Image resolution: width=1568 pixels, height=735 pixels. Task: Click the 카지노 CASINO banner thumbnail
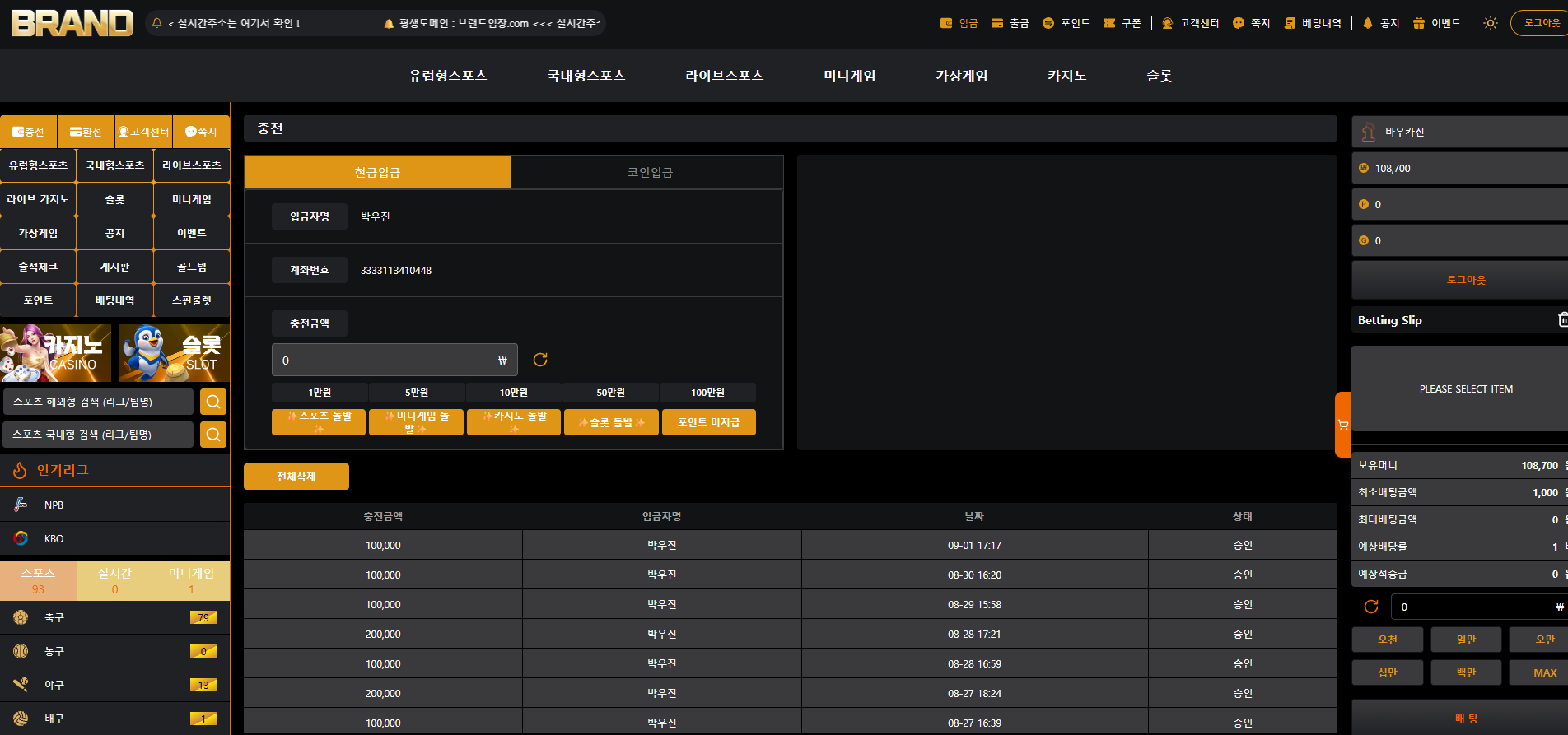tap(56, 353)
